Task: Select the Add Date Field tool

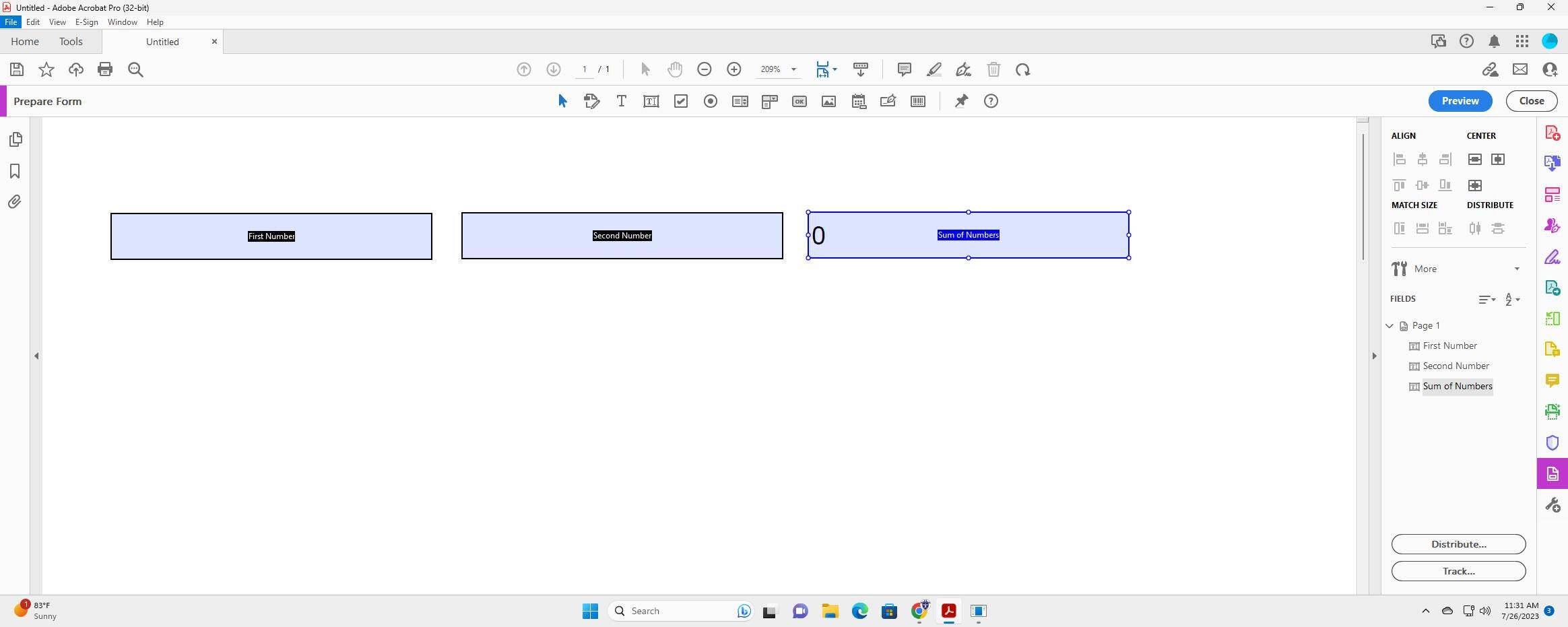Action: (859, 101)
